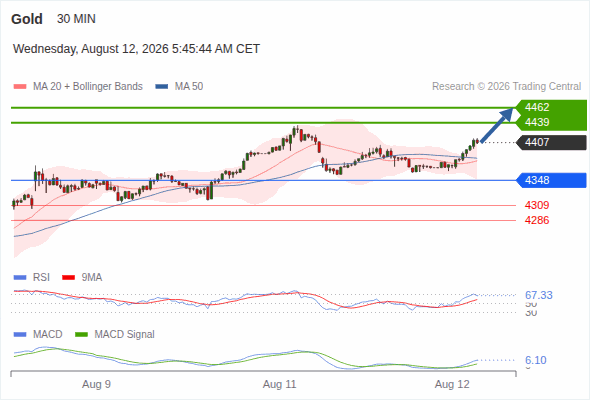Click the MACD value 6.10 label
The image size is (590, 400).
[536, 360]
